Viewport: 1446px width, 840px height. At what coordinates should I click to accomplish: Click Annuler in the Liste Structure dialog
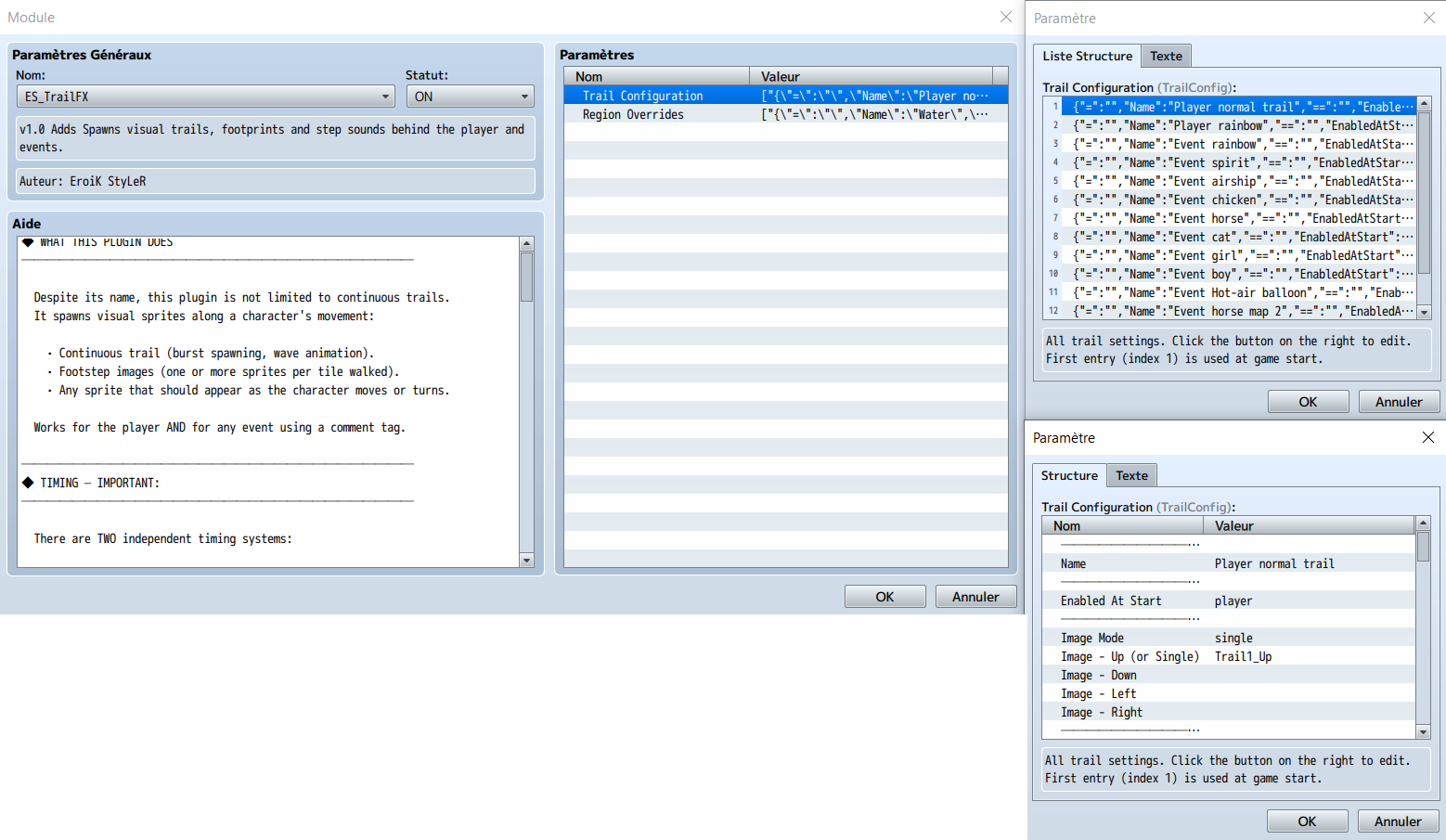[x=1399, y=402]
